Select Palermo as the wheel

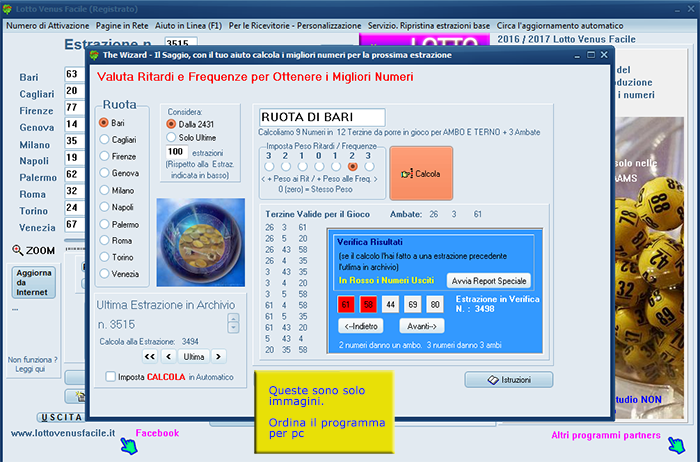pos(104,224)
